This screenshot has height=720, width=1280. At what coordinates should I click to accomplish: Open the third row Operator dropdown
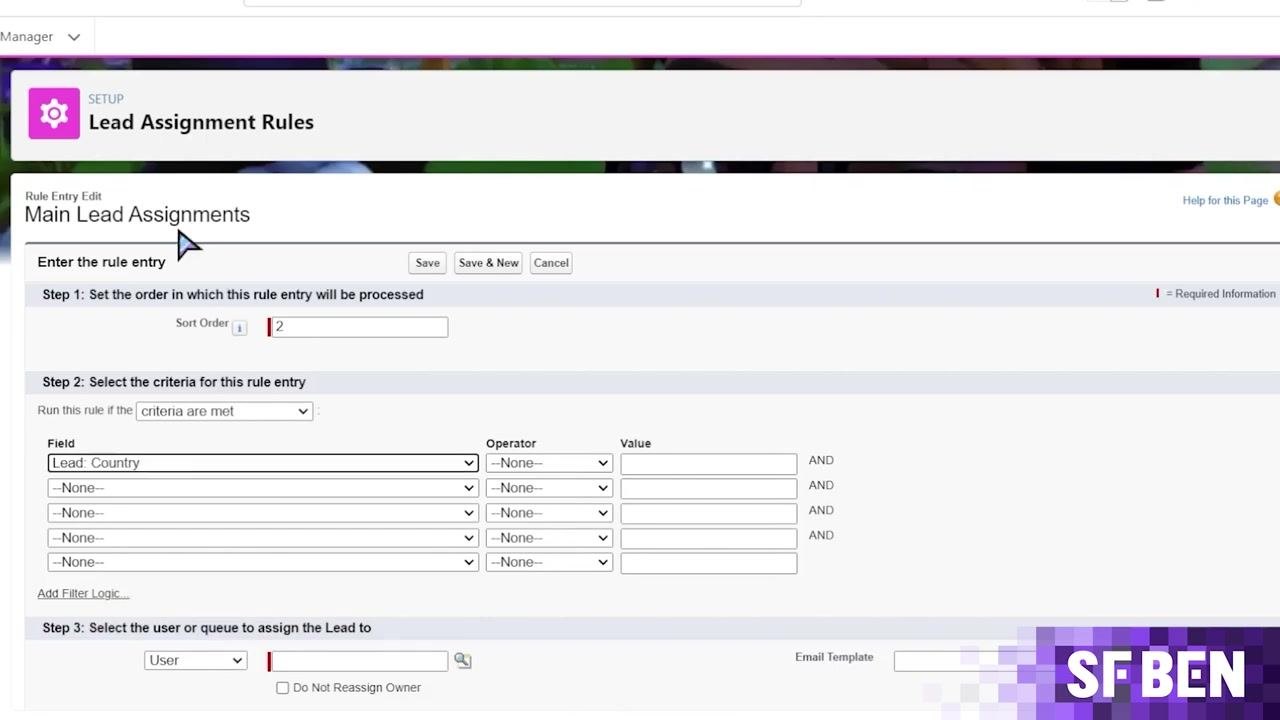(549, 513)
